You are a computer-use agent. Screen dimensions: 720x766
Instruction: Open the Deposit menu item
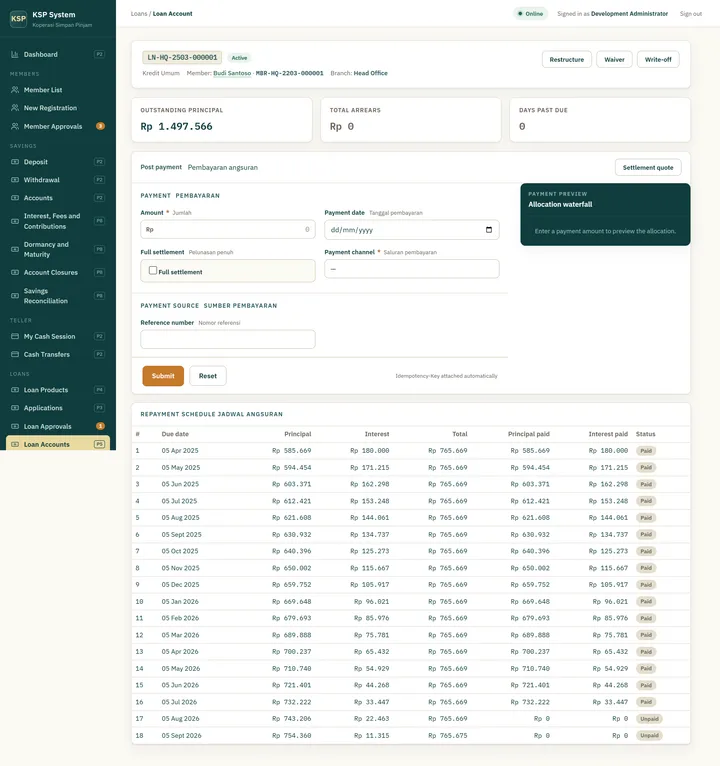58,162
